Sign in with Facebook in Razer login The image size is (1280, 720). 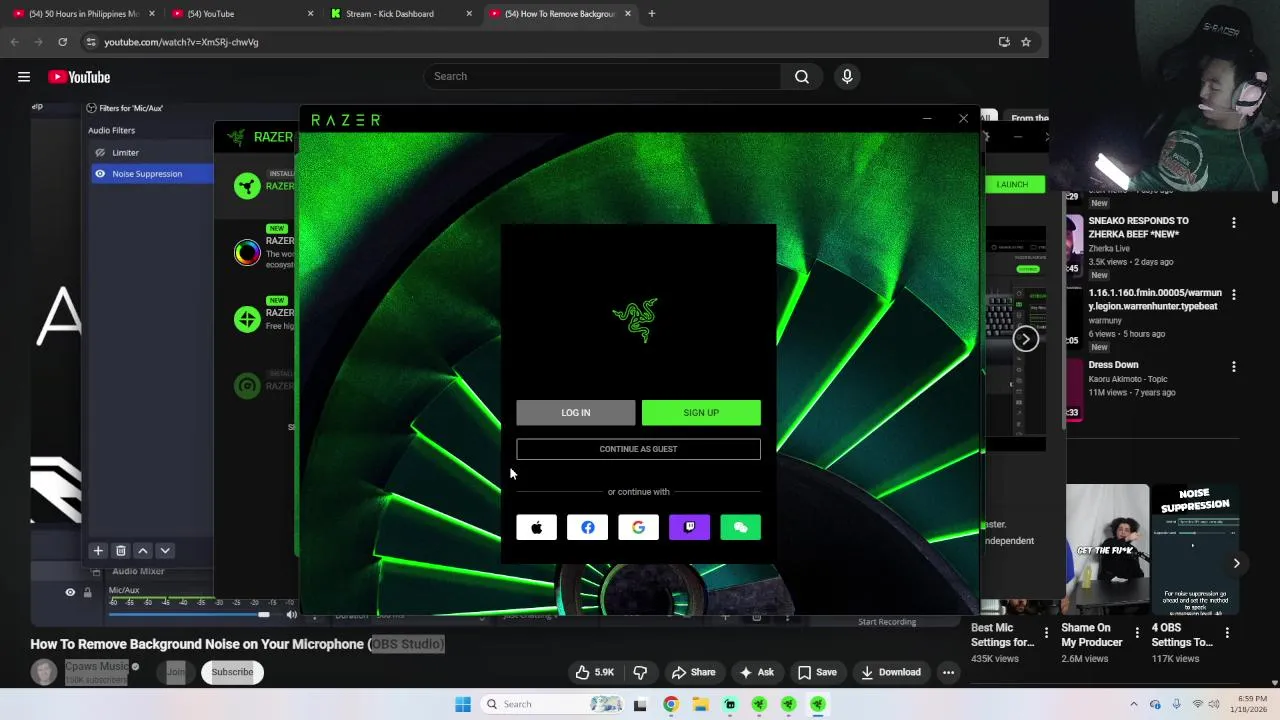(x=587, y=527)
